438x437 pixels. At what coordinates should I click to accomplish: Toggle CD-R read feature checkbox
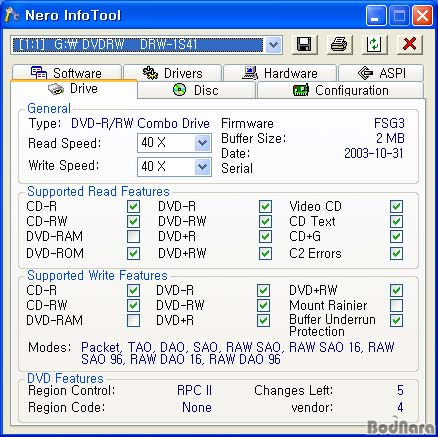[x=133, y=206]
